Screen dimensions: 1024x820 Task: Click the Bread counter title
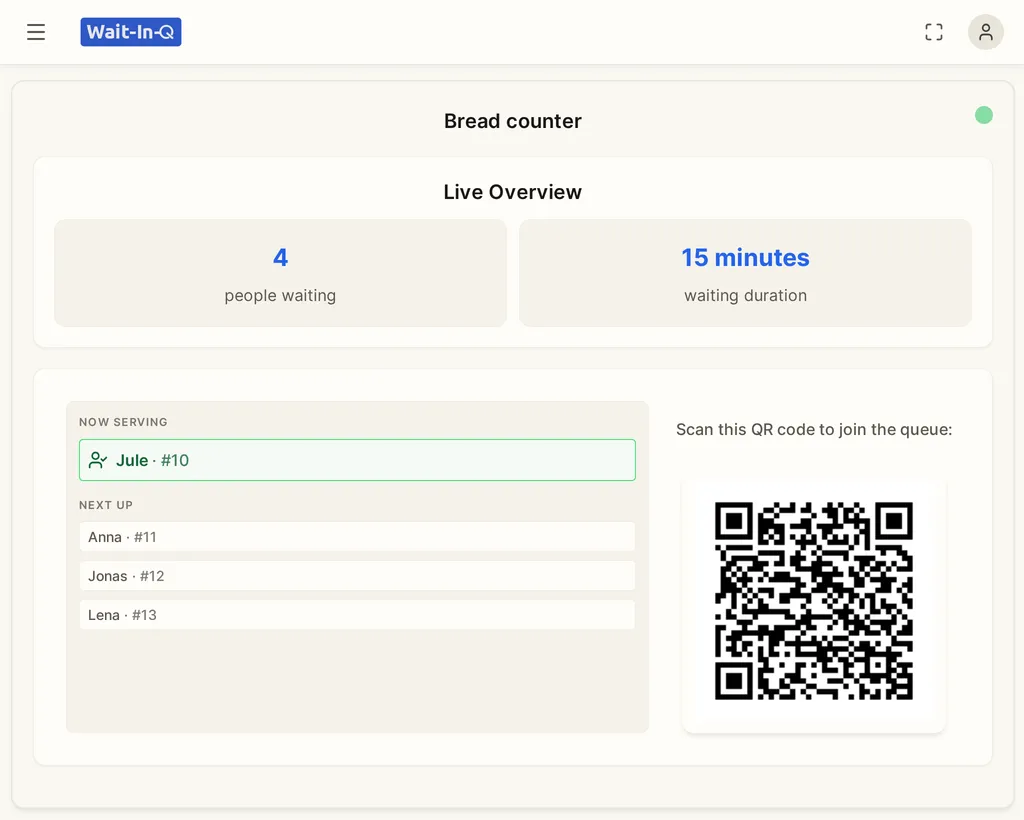tap(513, 121)
